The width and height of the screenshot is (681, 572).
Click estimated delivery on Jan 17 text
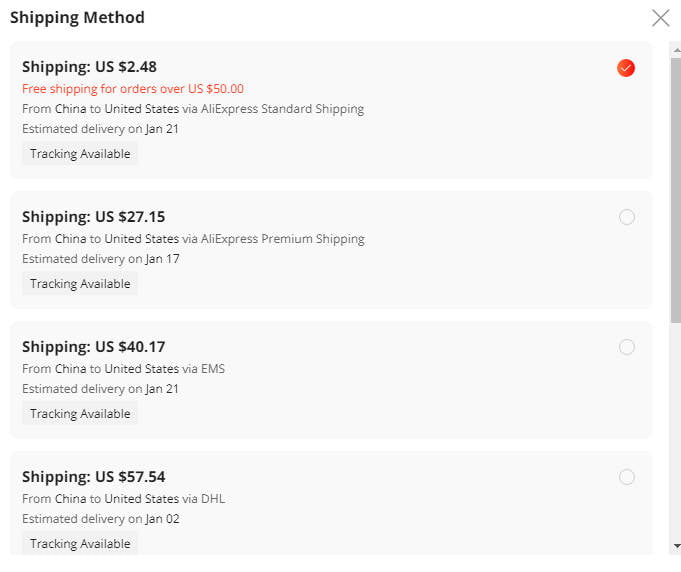(x=100, y=259)
